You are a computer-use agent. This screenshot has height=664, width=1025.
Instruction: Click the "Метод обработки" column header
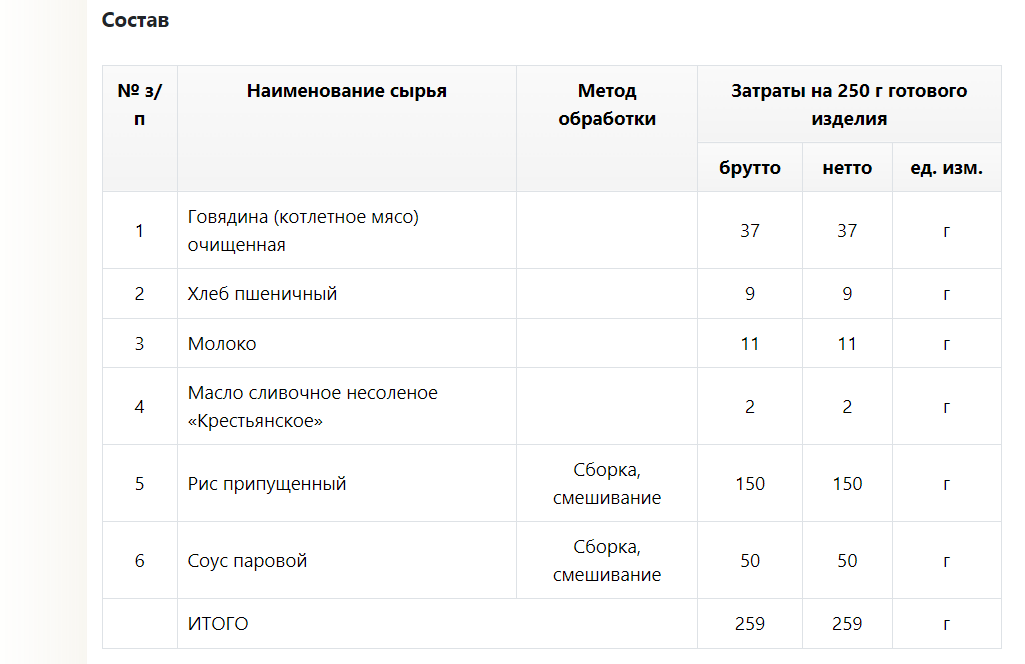(606, 105)
